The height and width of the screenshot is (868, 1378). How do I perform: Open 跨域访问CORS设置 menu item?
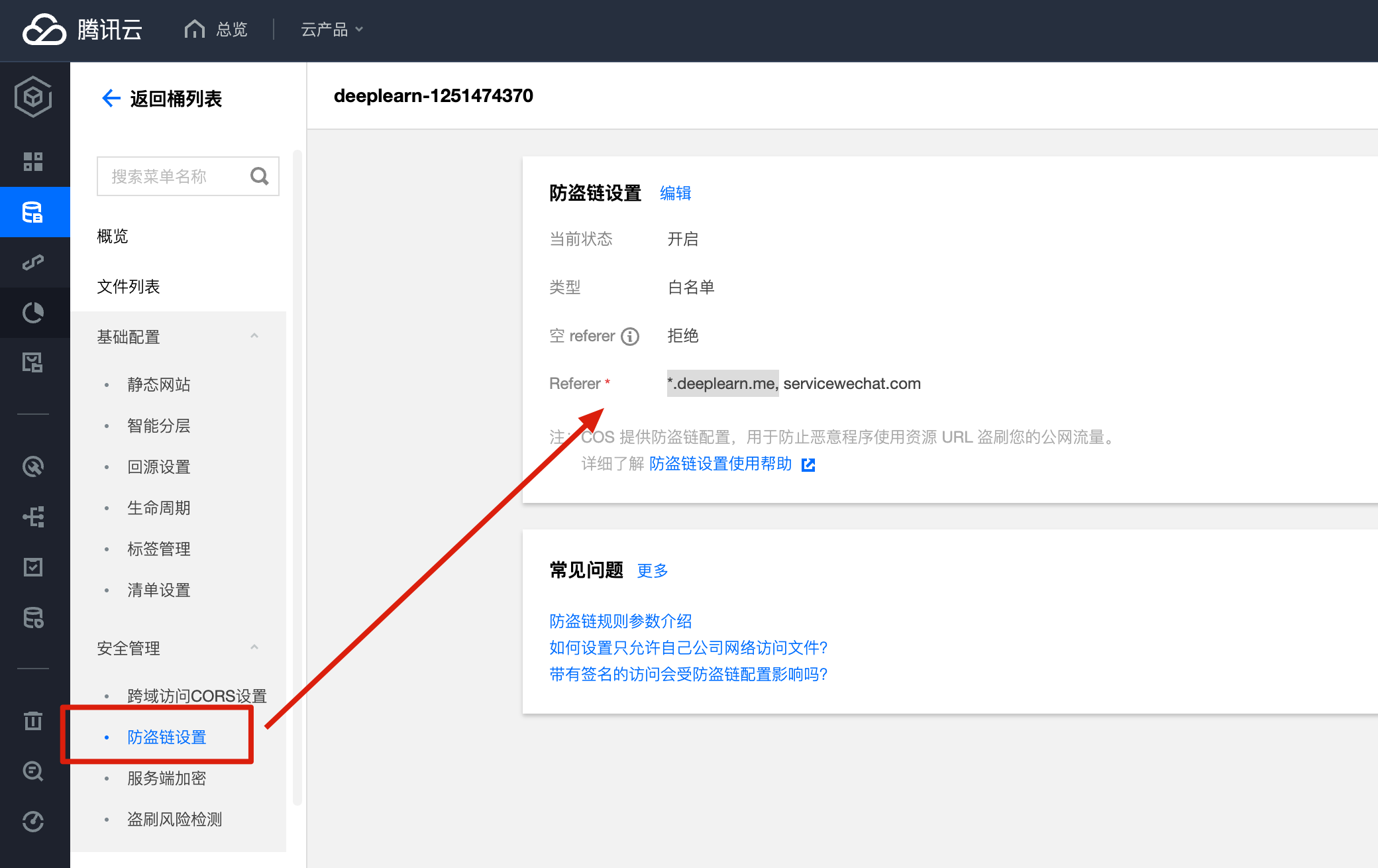coord(196,696)
